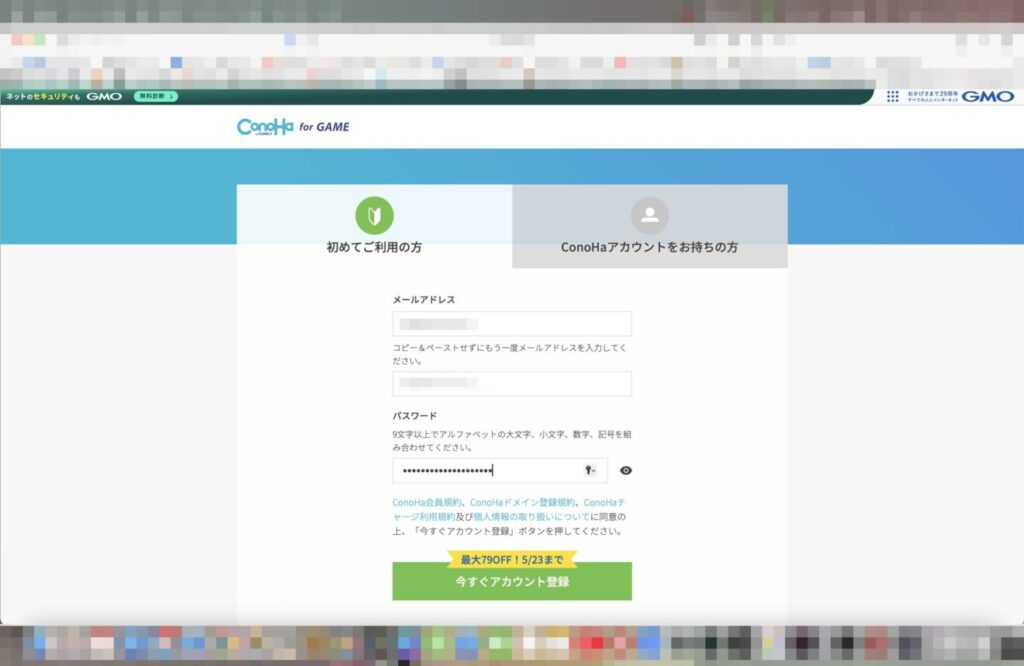Focus the メールアドレス input field
Viewport: 1024px width, 666px height.
pos(512,324)
